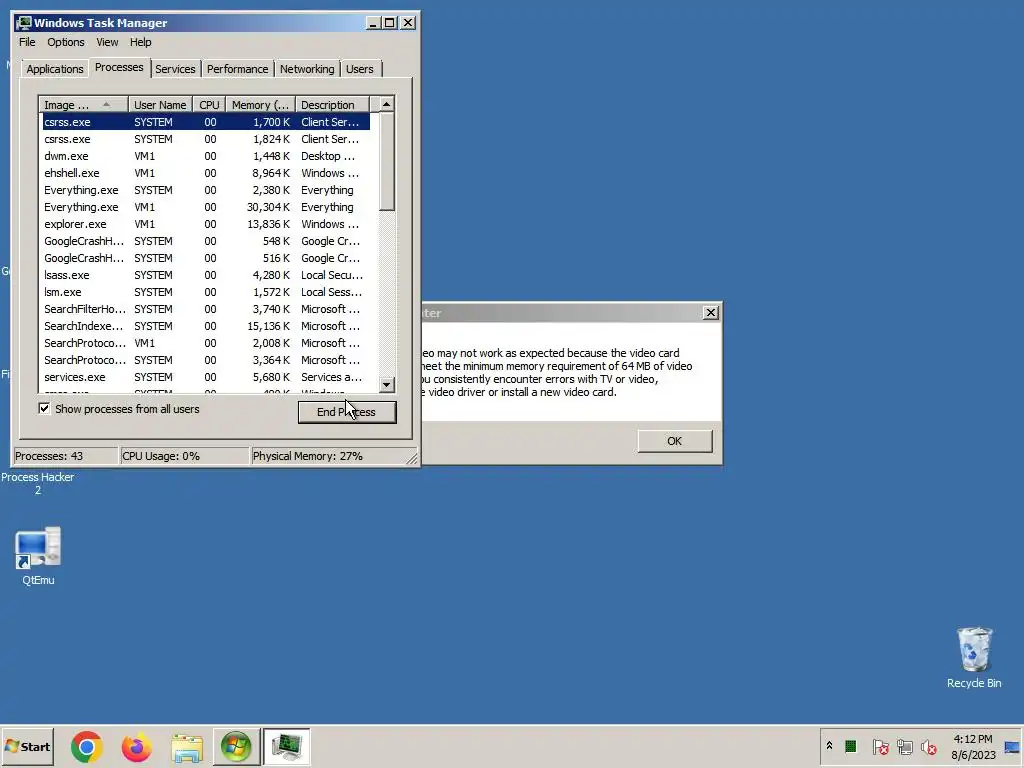Screen dimensions: 1024x768
Task: Switch to the Performance tab
Action: [237, 69]
